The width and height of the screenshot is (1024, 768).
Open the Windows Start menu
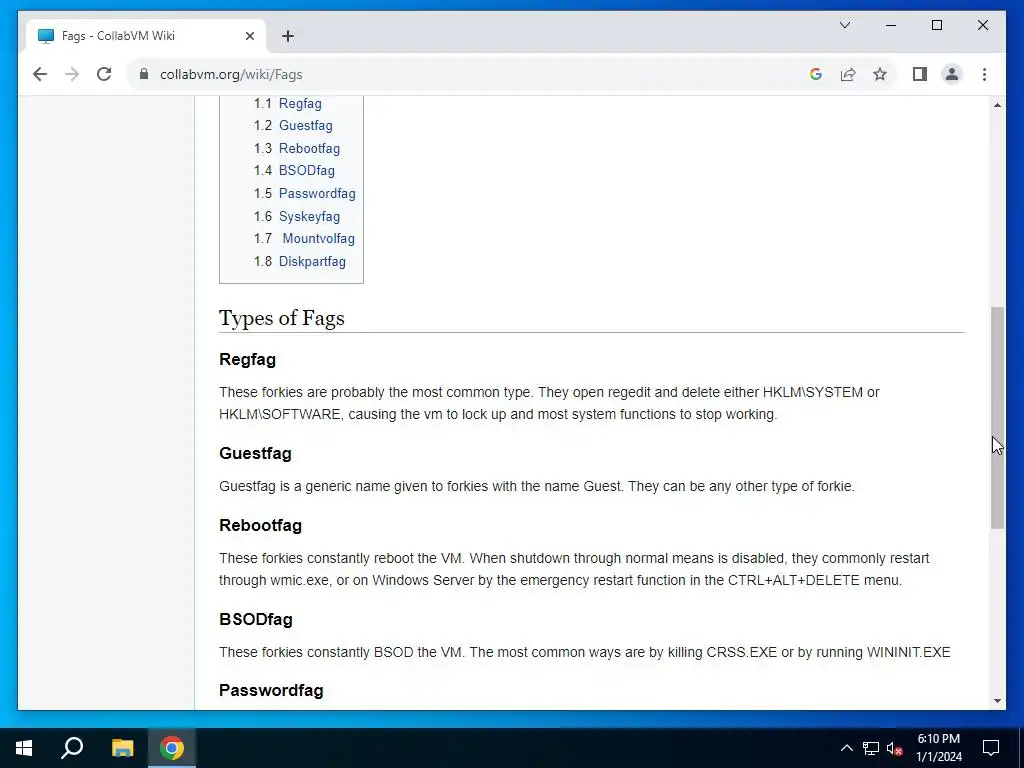click(x=24, y=748)
